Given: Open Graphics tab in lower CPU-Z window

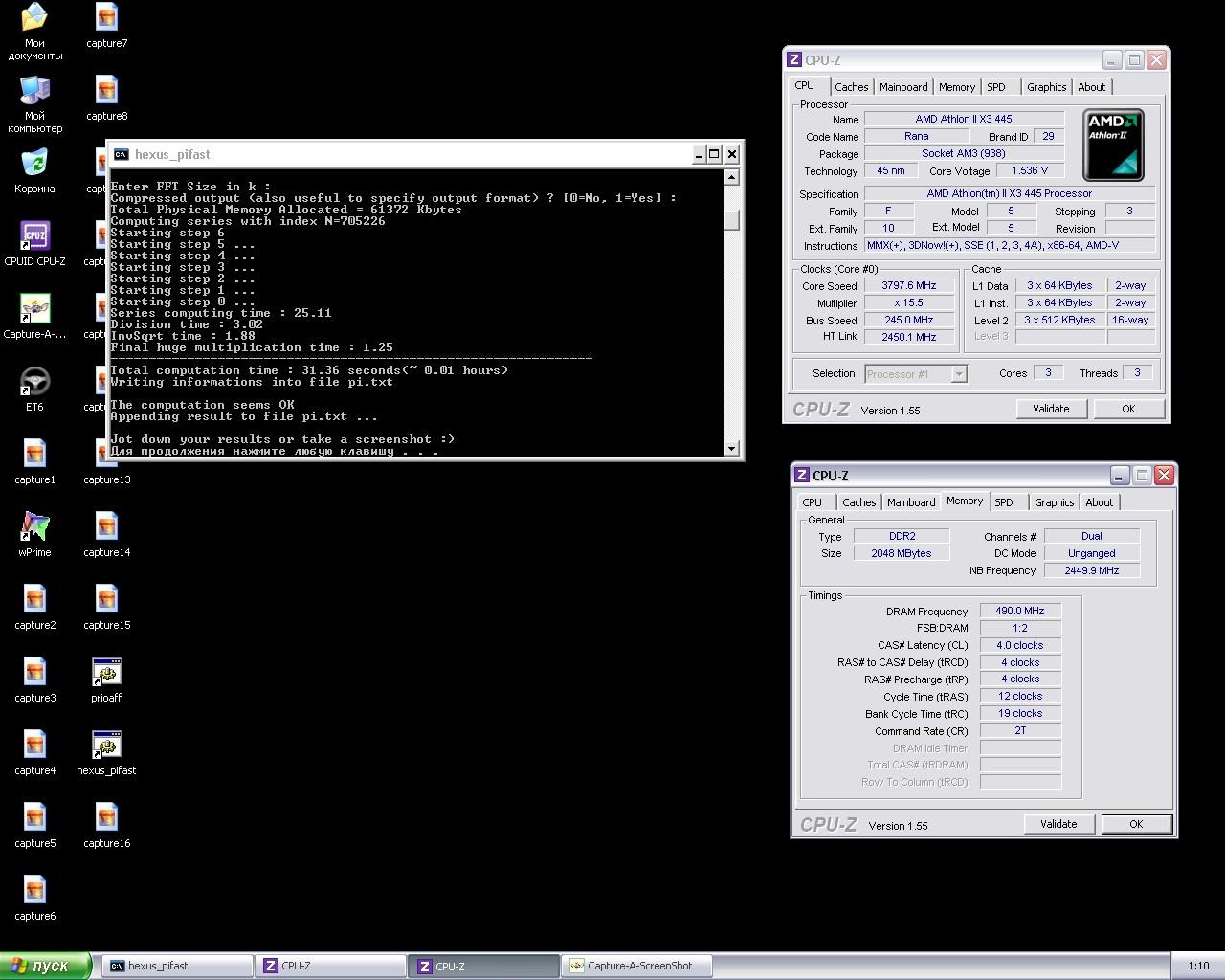Looking at the screenshot, I should [1054, 502].
